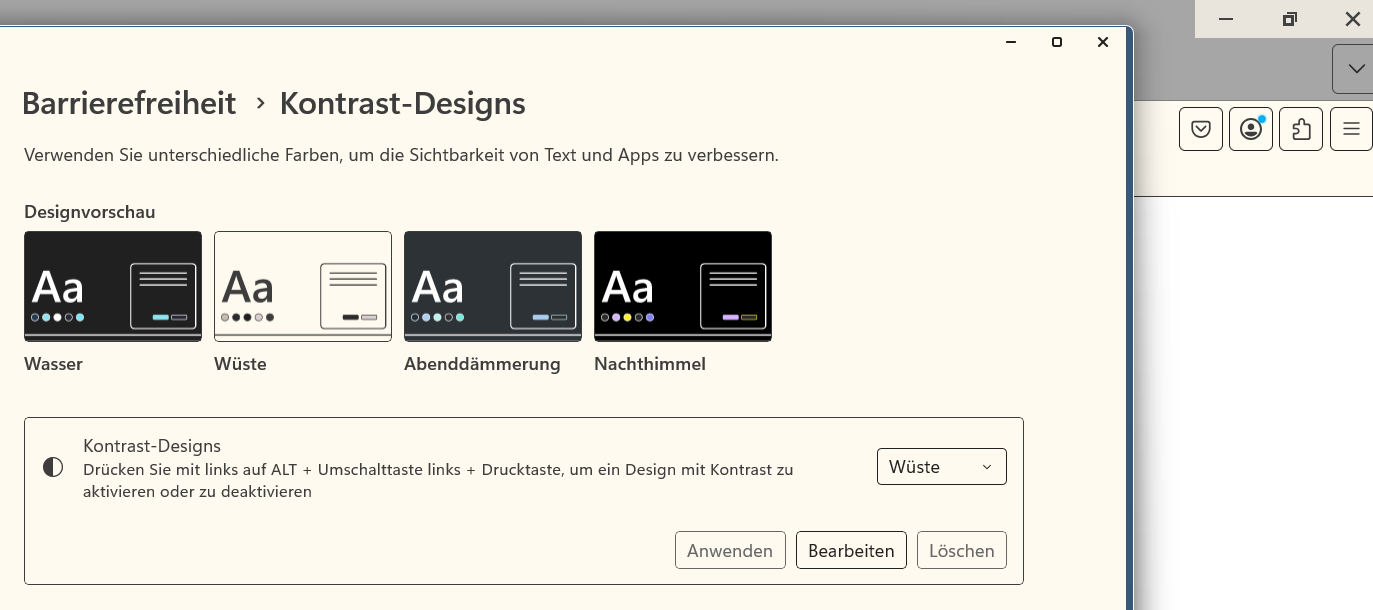Open the browser extensions puzzle icon
Image resolution: width=1373 pixels, height=610 pixels.
pos(1301,129)
